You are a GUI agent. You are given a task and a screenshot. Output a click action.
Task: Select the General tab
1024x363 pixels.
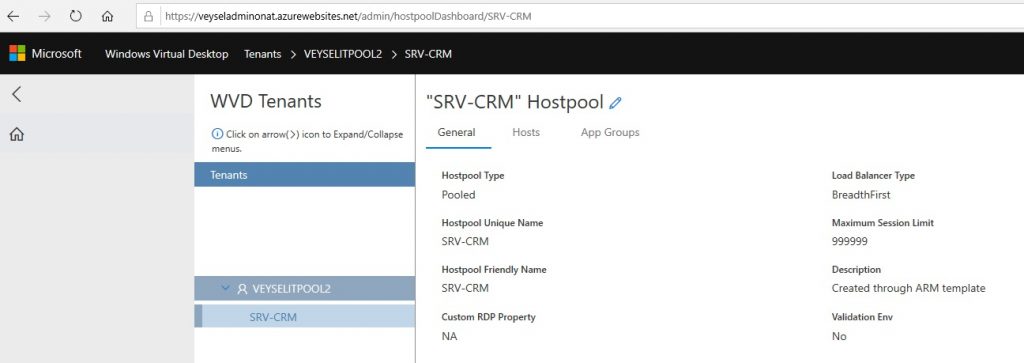click(x=456, y=133)
